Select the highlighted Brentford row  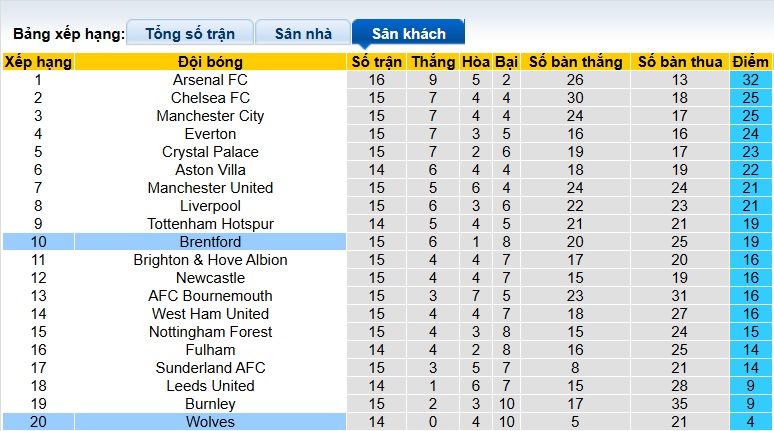(x=210, y=242)
